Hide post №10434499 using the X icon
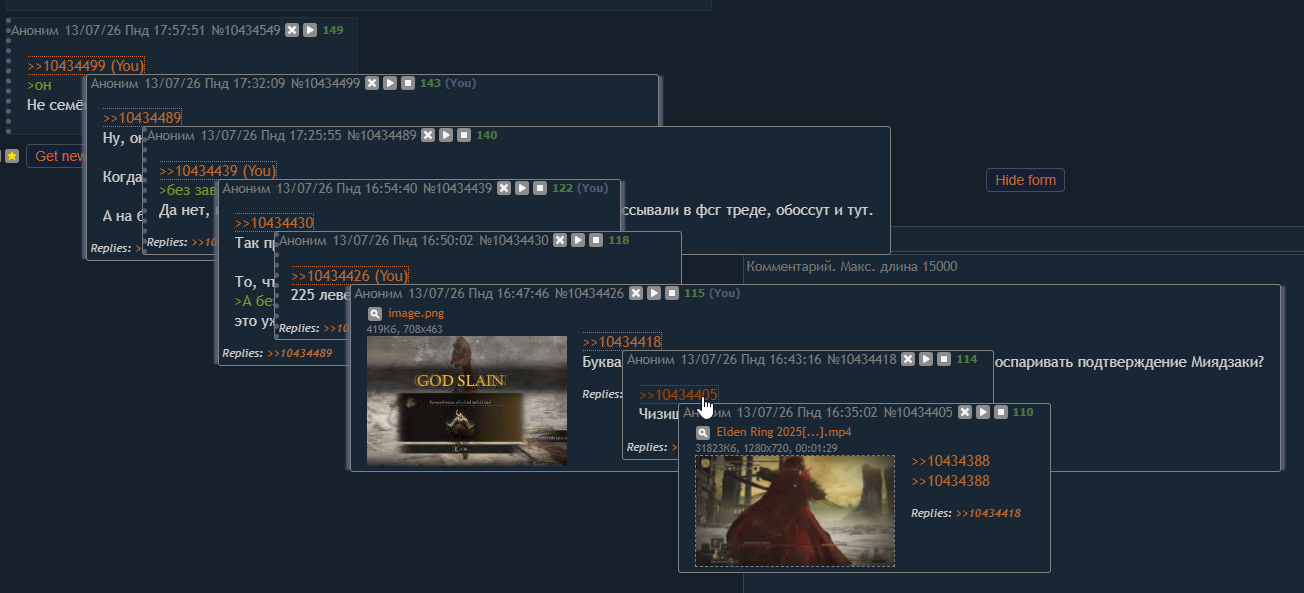Viewport: 1304px width, 593px height. 372,83
